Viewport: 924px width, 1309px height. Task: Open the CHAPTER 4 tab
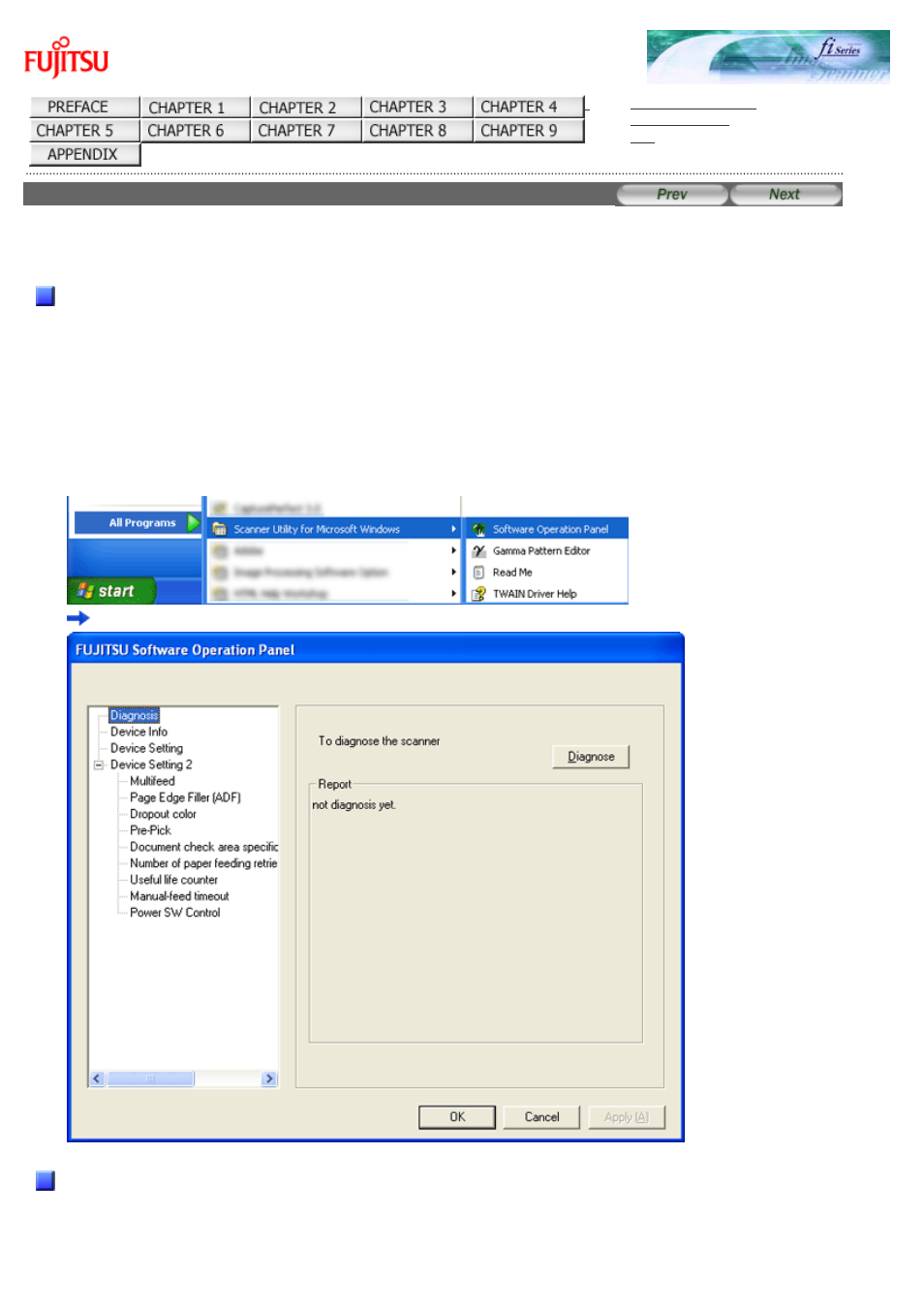(x=528, y=107)
